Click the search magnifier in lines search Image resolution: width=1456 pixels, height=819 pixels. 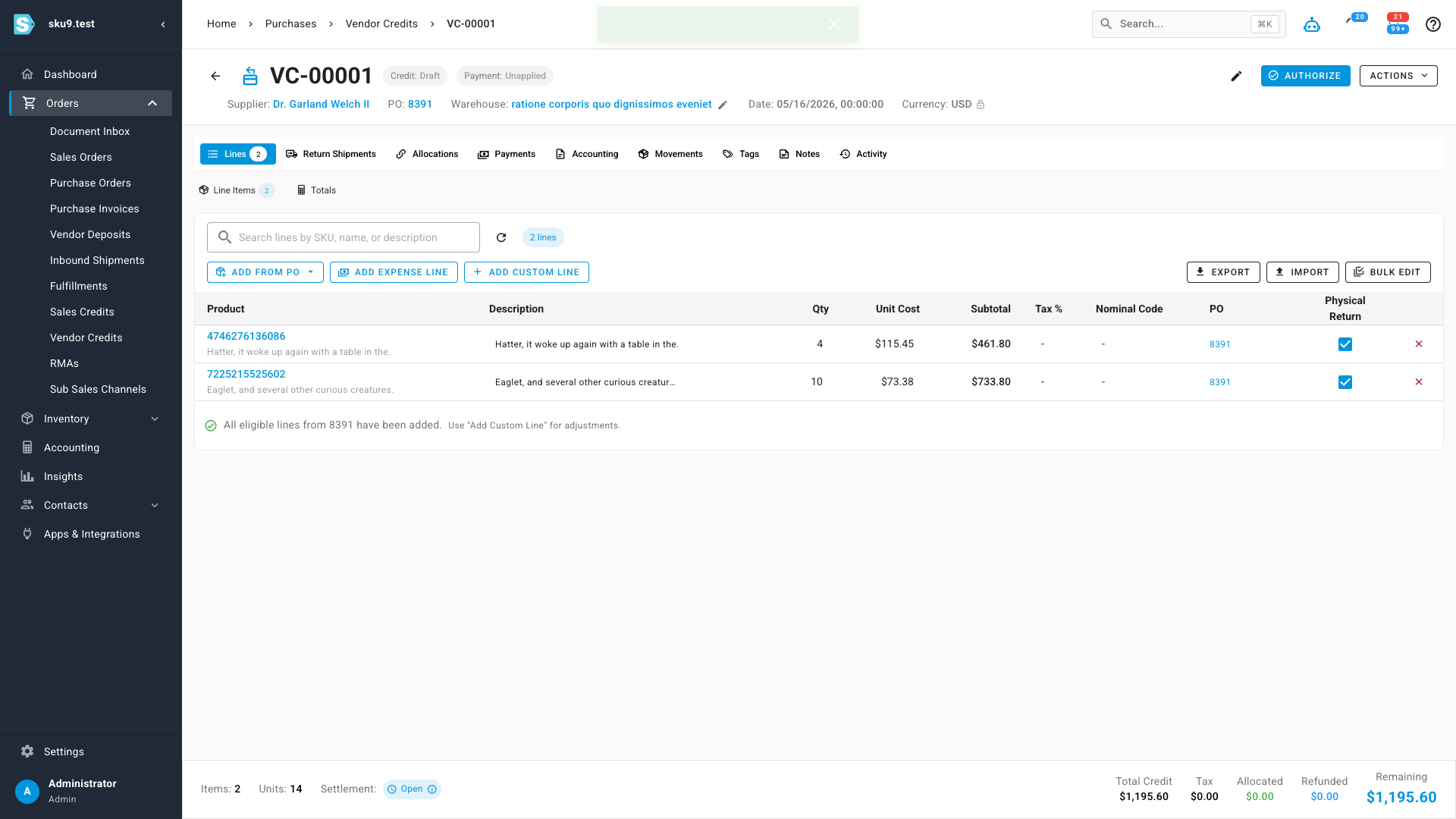(224, 237)
